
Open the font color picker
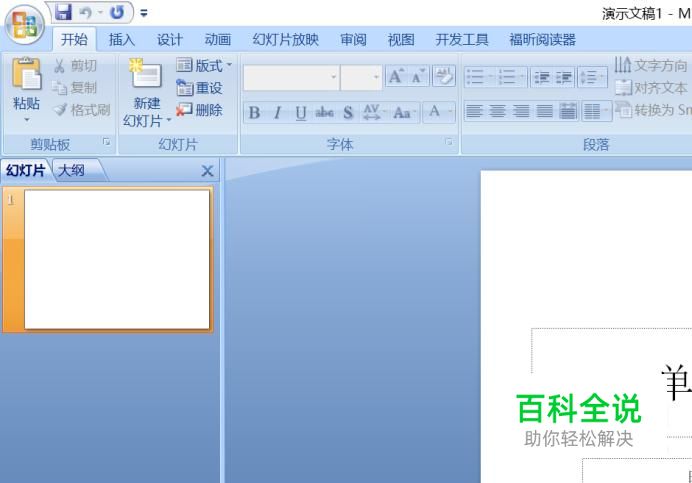point(439,112)
